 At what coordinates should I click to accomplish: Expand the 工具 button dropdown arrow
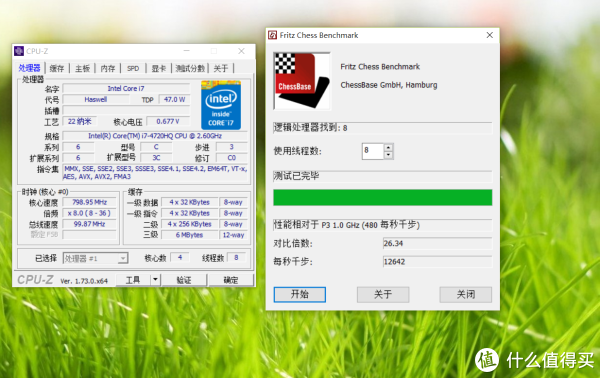point(155,280)
